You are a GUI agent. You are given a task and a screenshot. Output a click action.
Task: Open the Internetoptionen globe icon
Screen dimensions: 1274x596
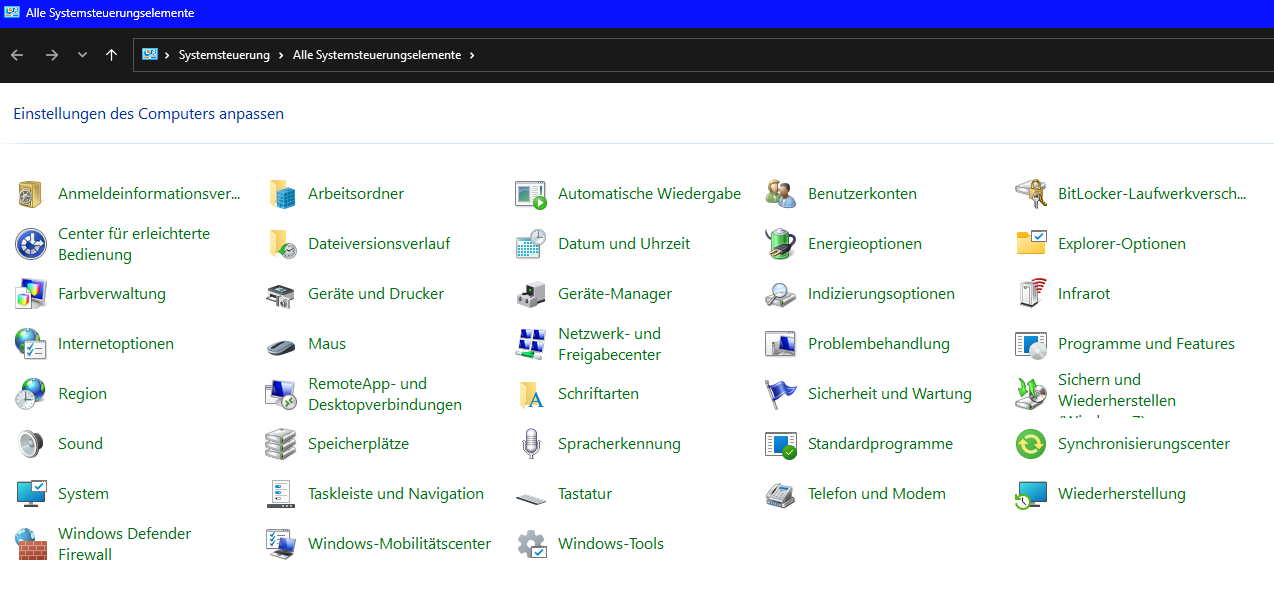31,344
